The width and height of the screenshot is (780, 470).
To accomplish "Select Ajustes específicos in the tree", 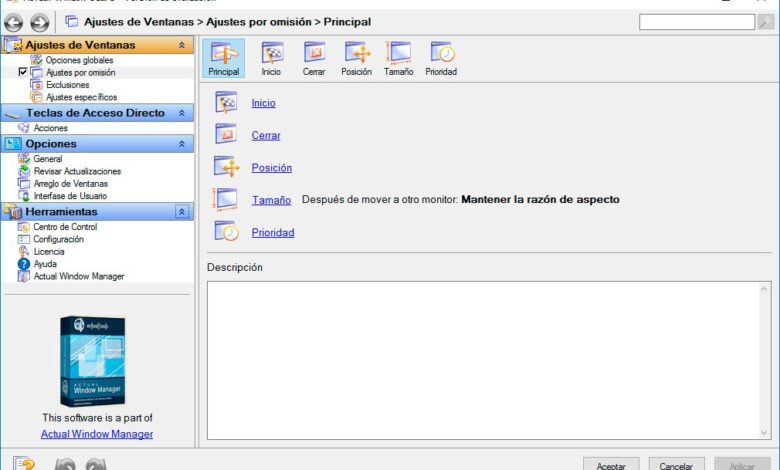I will [x=82, y=97].
